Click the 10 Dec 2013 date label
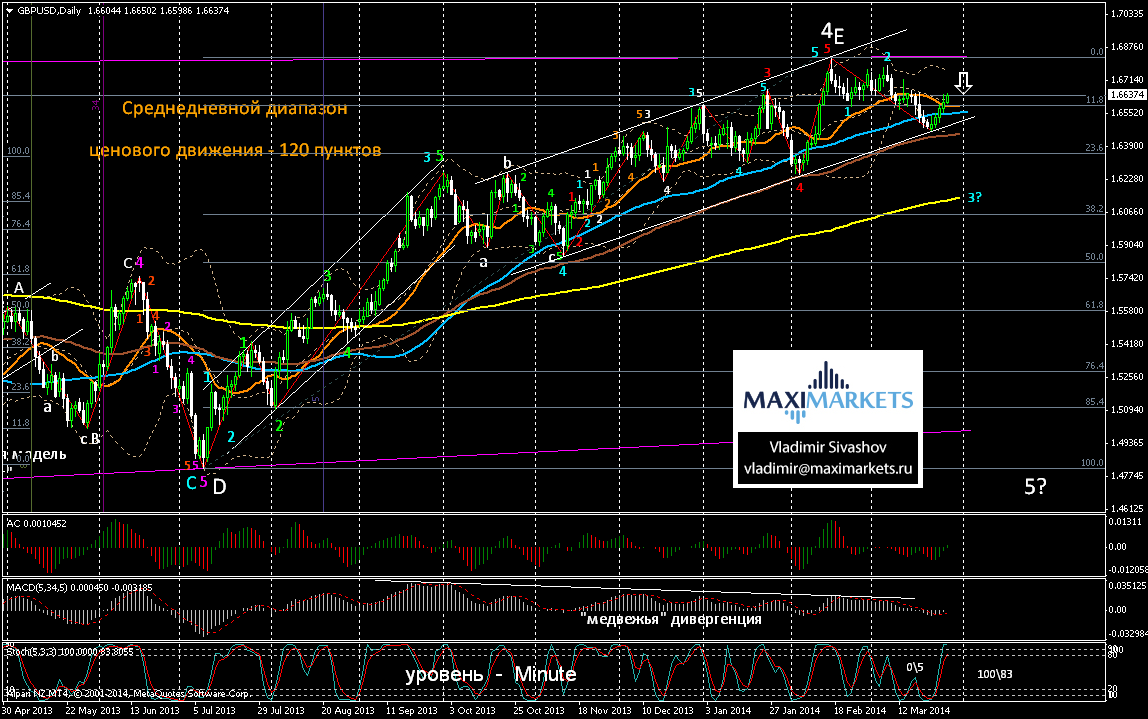This screenshot has width=1148, height=719. click(x=668, y=710)
